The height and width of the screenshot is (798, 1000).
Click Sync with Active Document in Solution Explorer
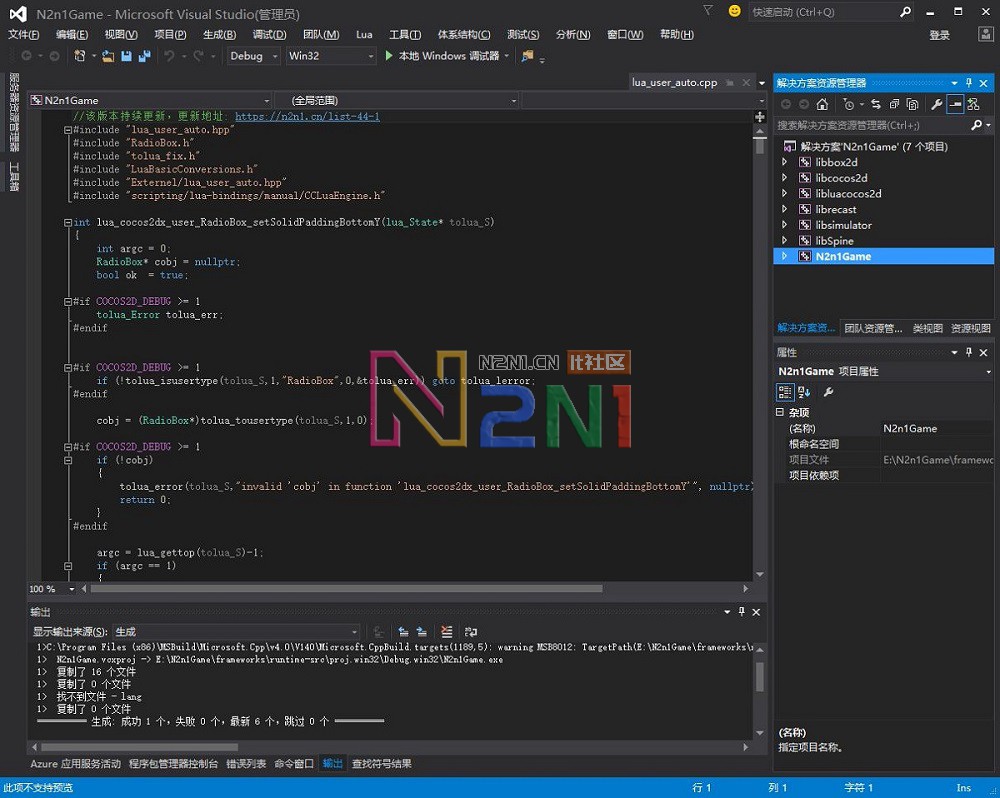click(x=877, y=104)
